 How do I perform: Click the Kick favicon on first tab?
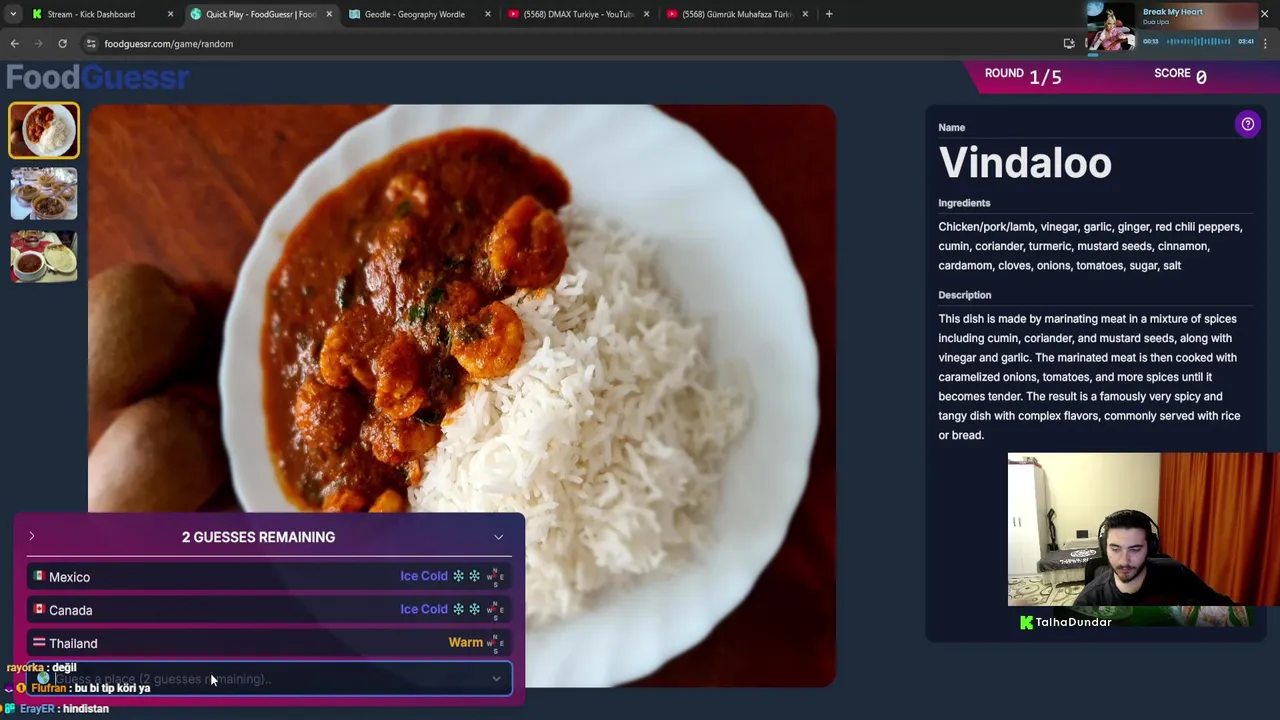tap(37, 14)
